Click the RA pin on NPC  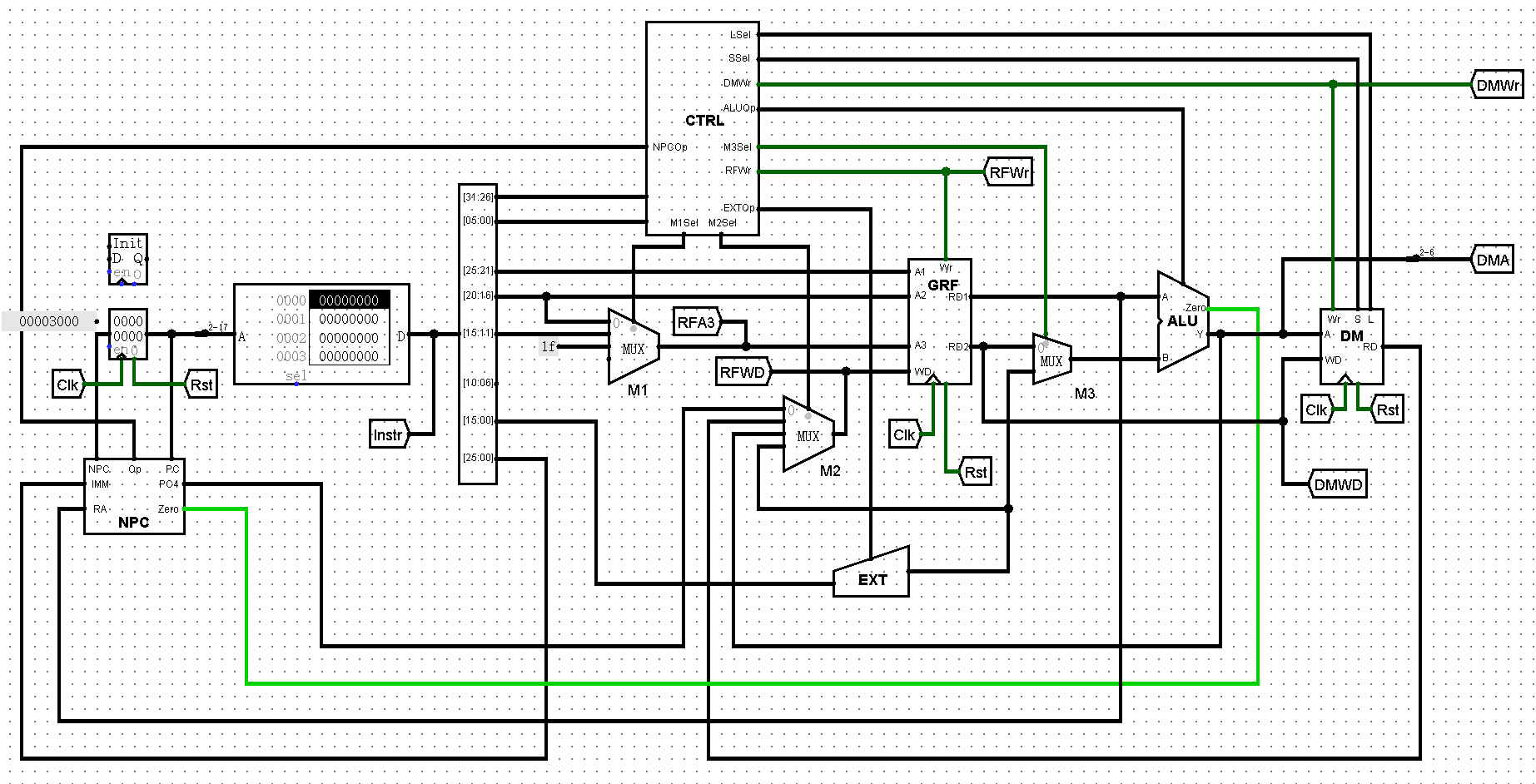point(100,509)
